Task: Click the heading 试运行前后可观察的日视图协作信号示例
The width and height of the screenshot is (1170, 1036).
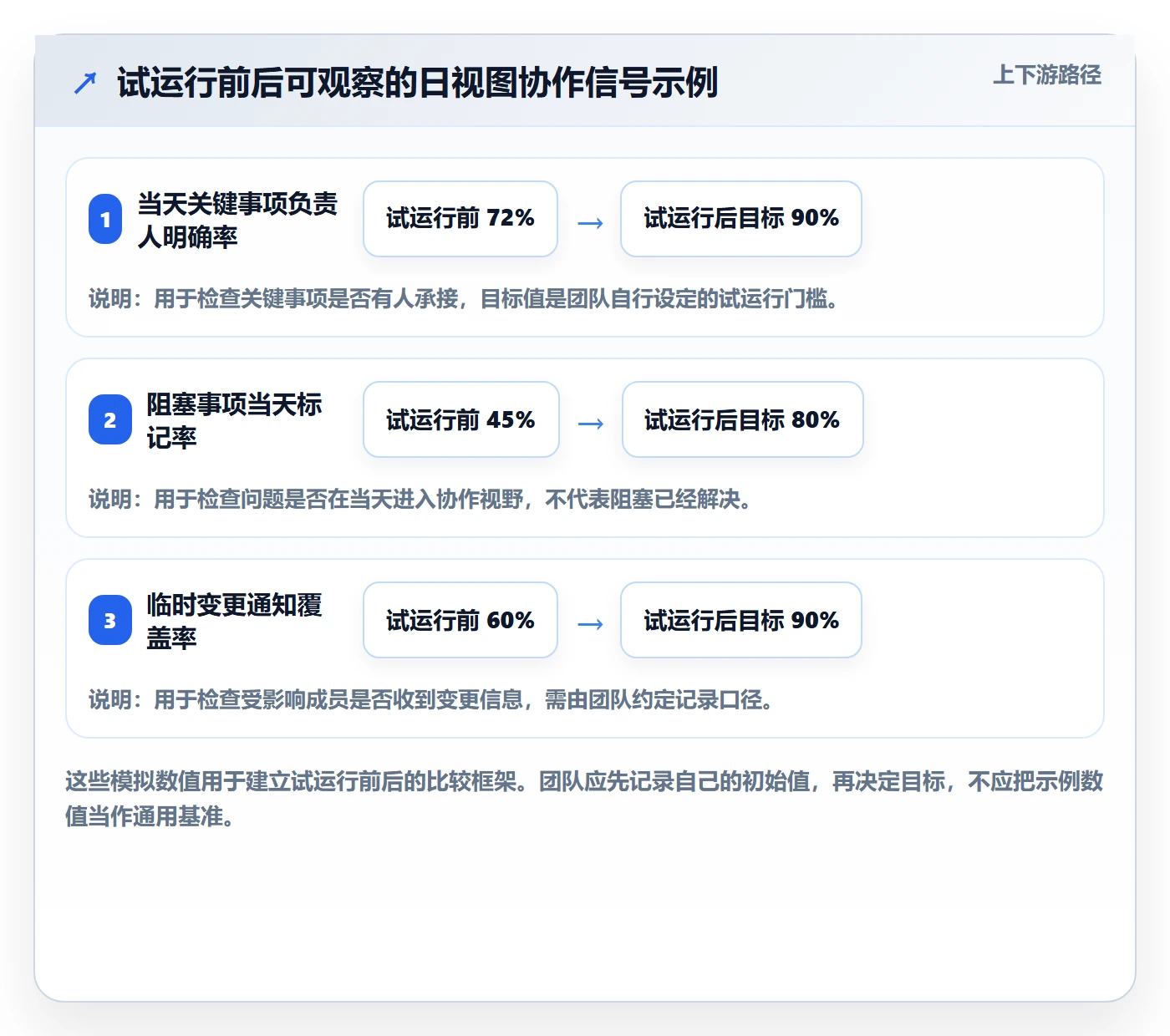Action: (417, 83)
